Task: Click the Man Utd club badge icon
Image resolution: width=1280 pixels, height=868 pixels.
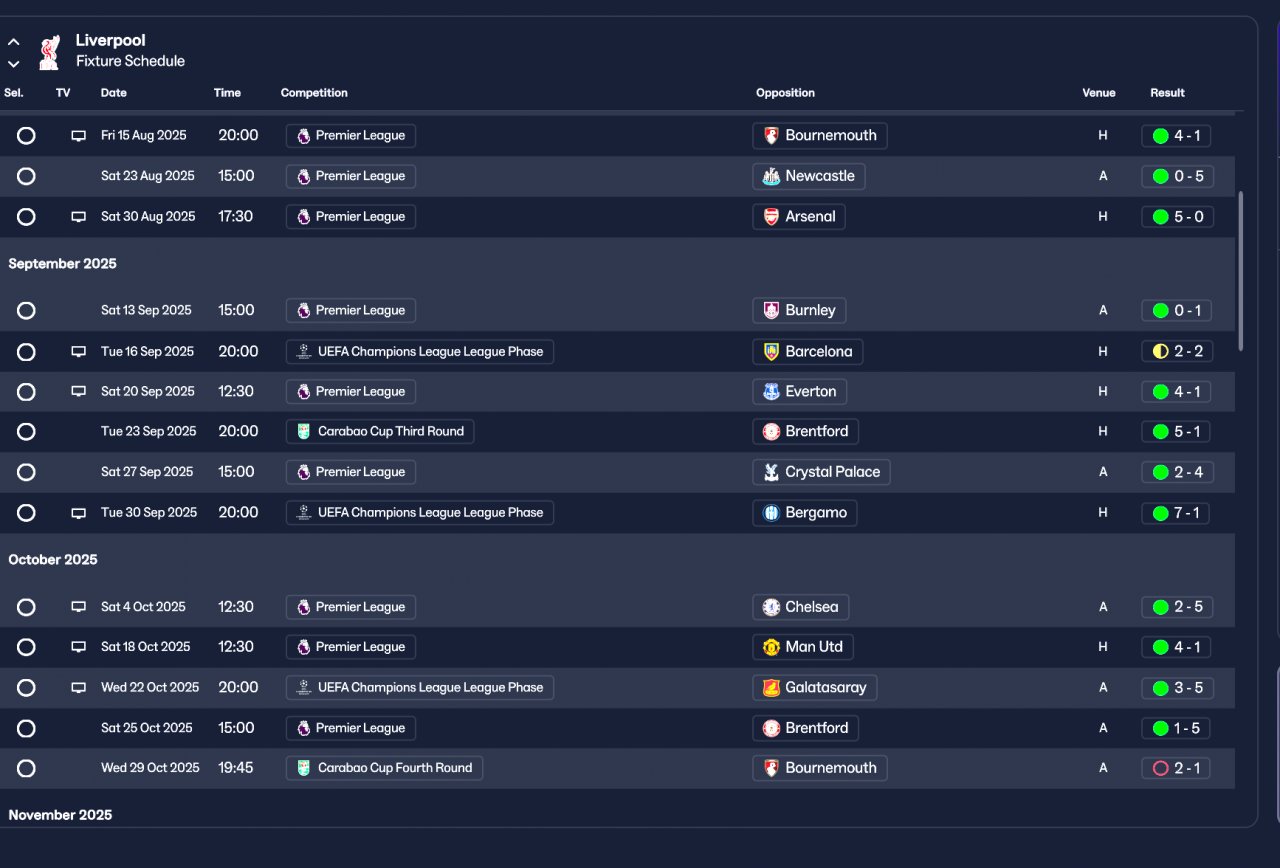Action: pyautogui.click(x=771, y=647)
